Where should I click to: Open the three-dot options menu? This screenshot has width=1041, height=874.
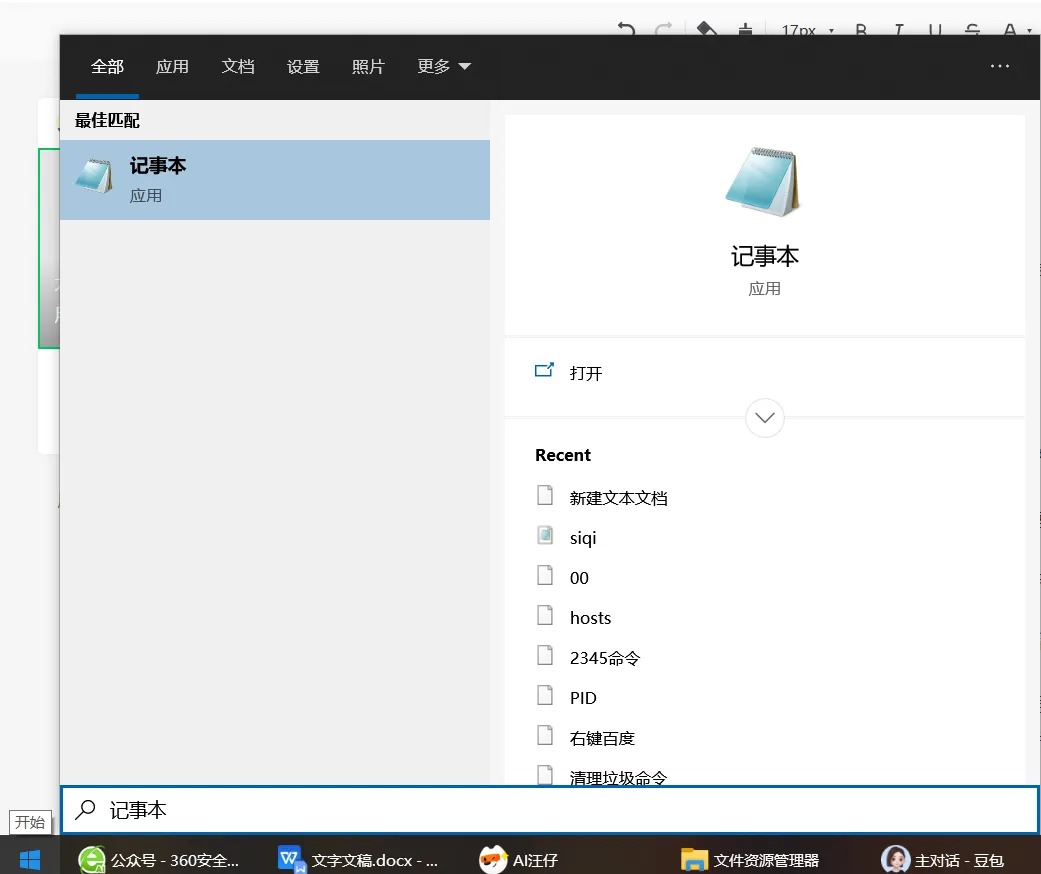999,66
